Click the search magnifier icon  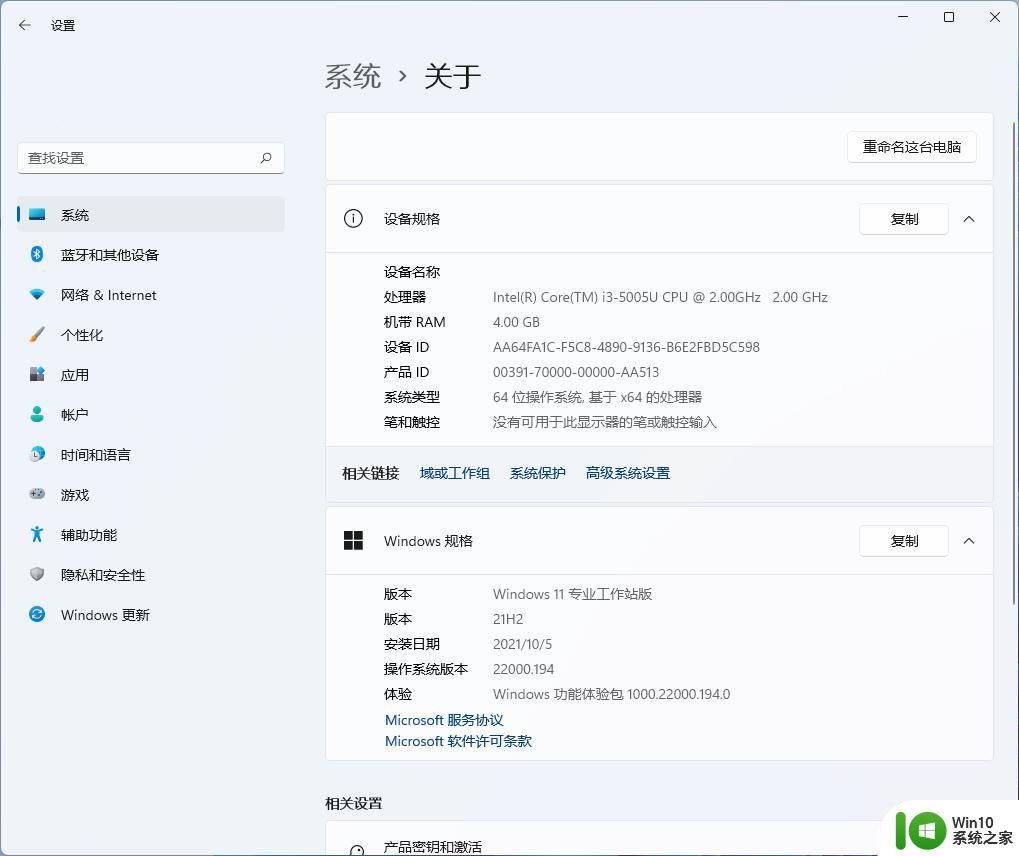[266, 158]
